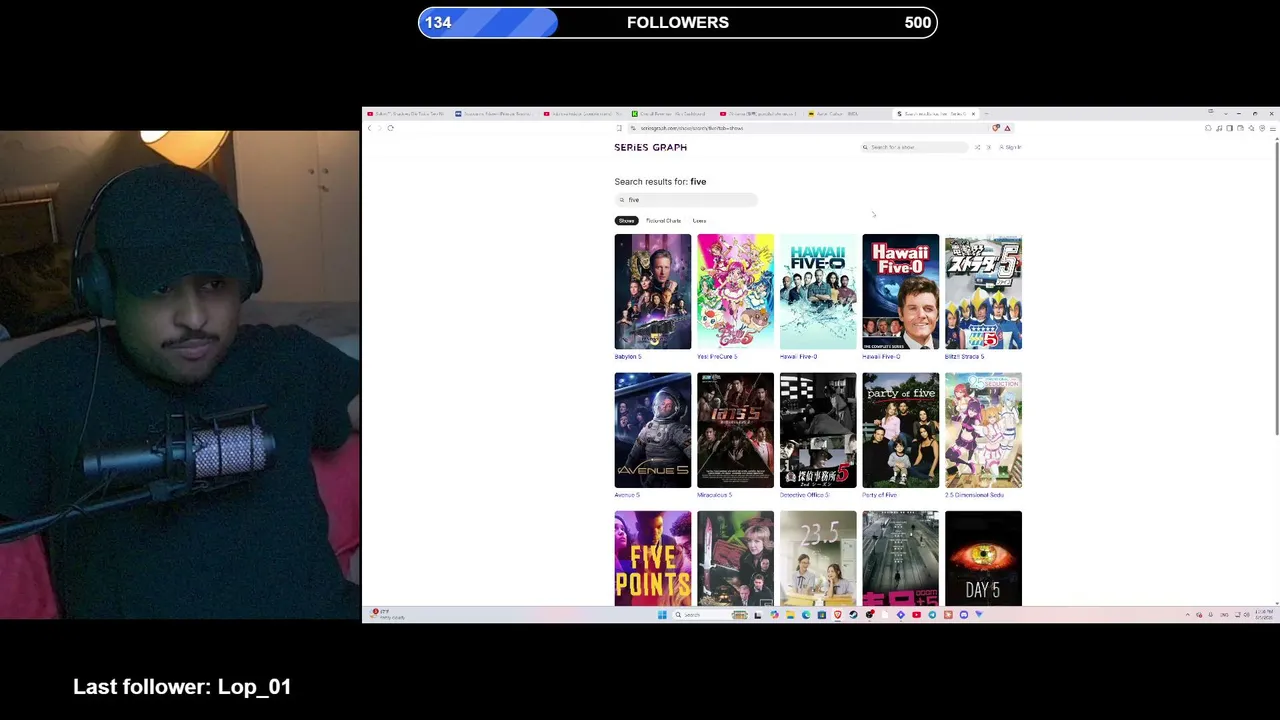Open the Brave browser taskbar icon
1280x720 pixels.
pos(838,615)
